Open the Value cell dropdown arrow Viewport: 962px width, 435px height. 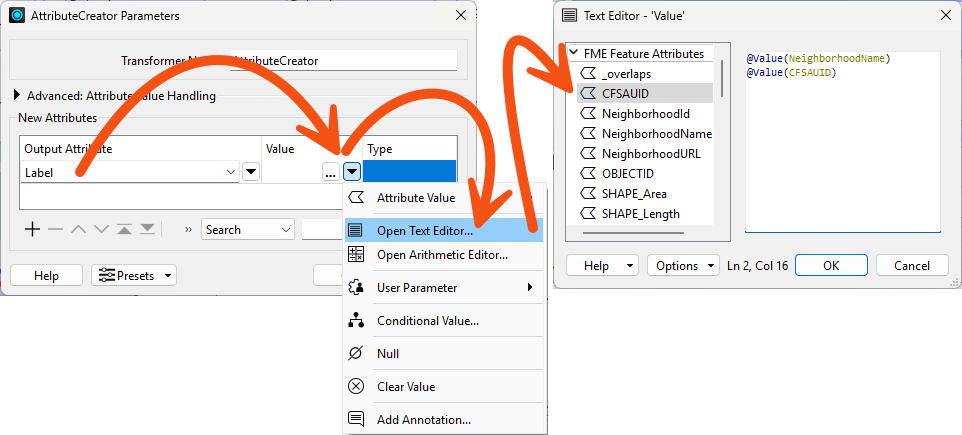tap(351, 173)
